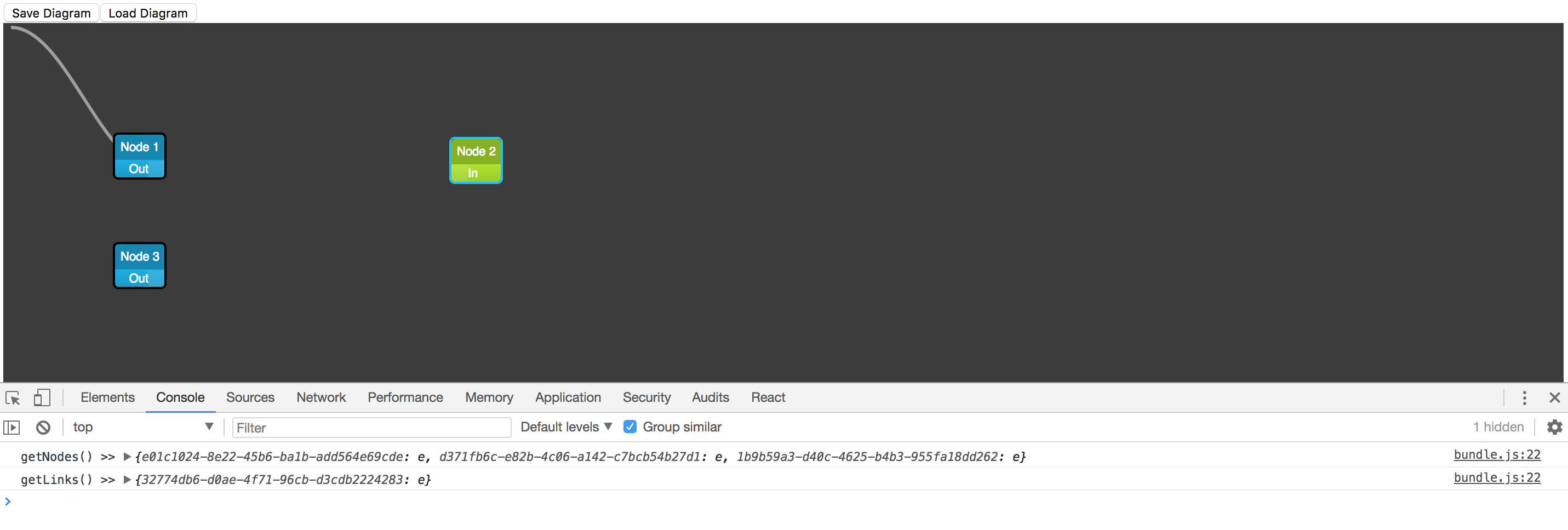
Task: Select the inspect element tool
Action: pos(12,397)
